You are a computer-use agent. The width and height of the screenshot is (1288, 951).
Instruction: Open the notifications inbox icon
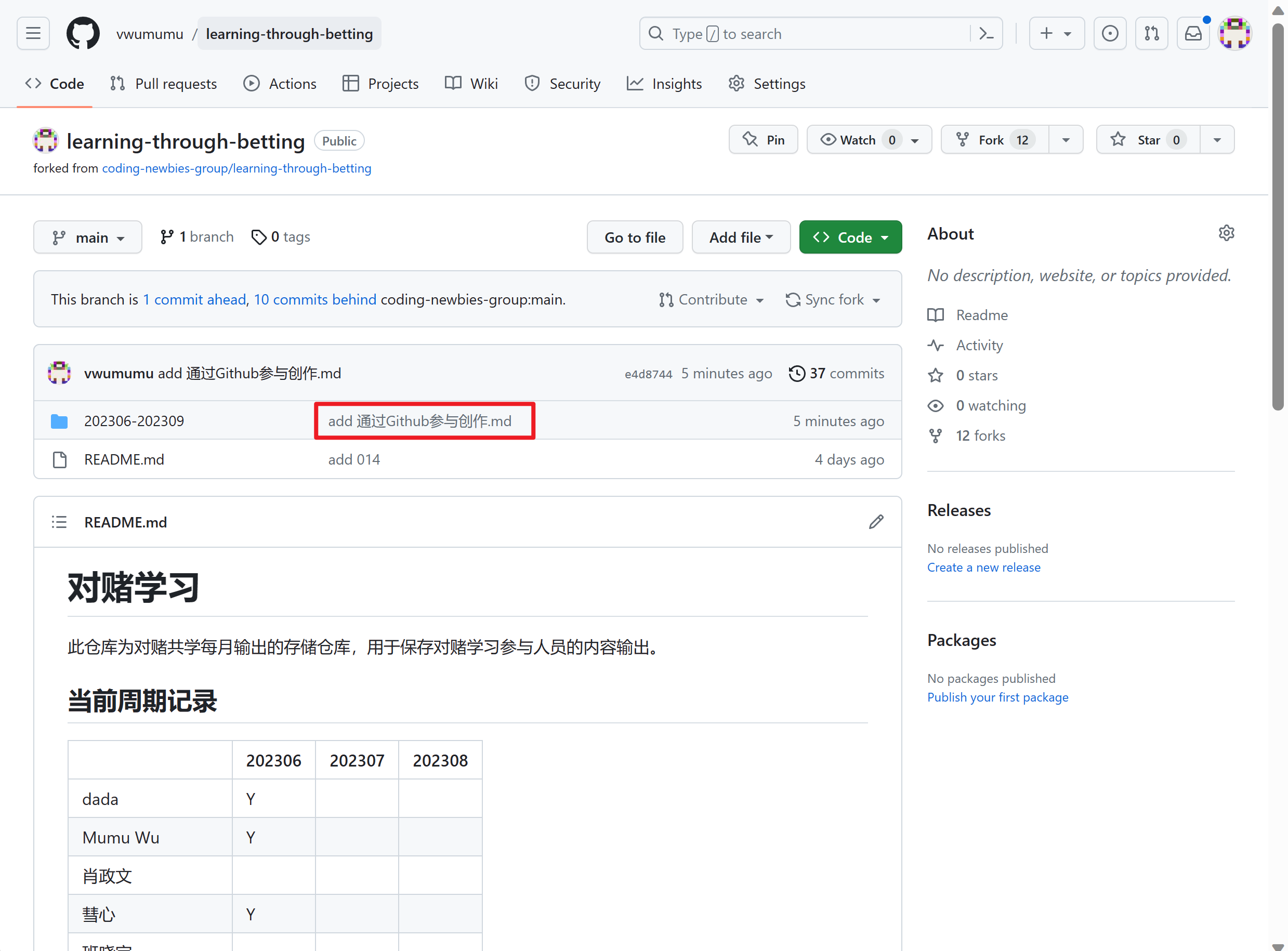pos(1192,33)
